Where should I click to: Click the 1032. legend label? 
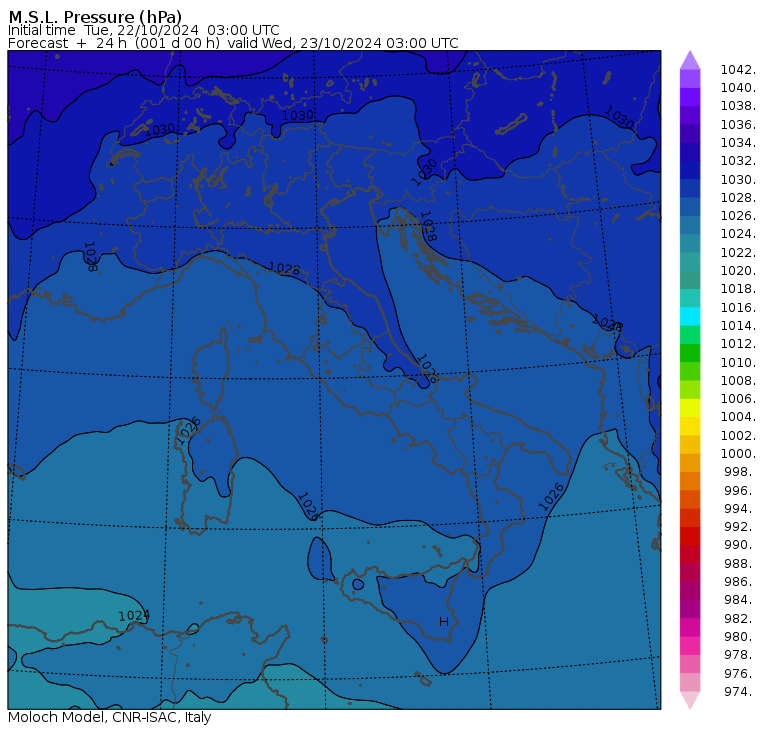[x=738, y=160]
